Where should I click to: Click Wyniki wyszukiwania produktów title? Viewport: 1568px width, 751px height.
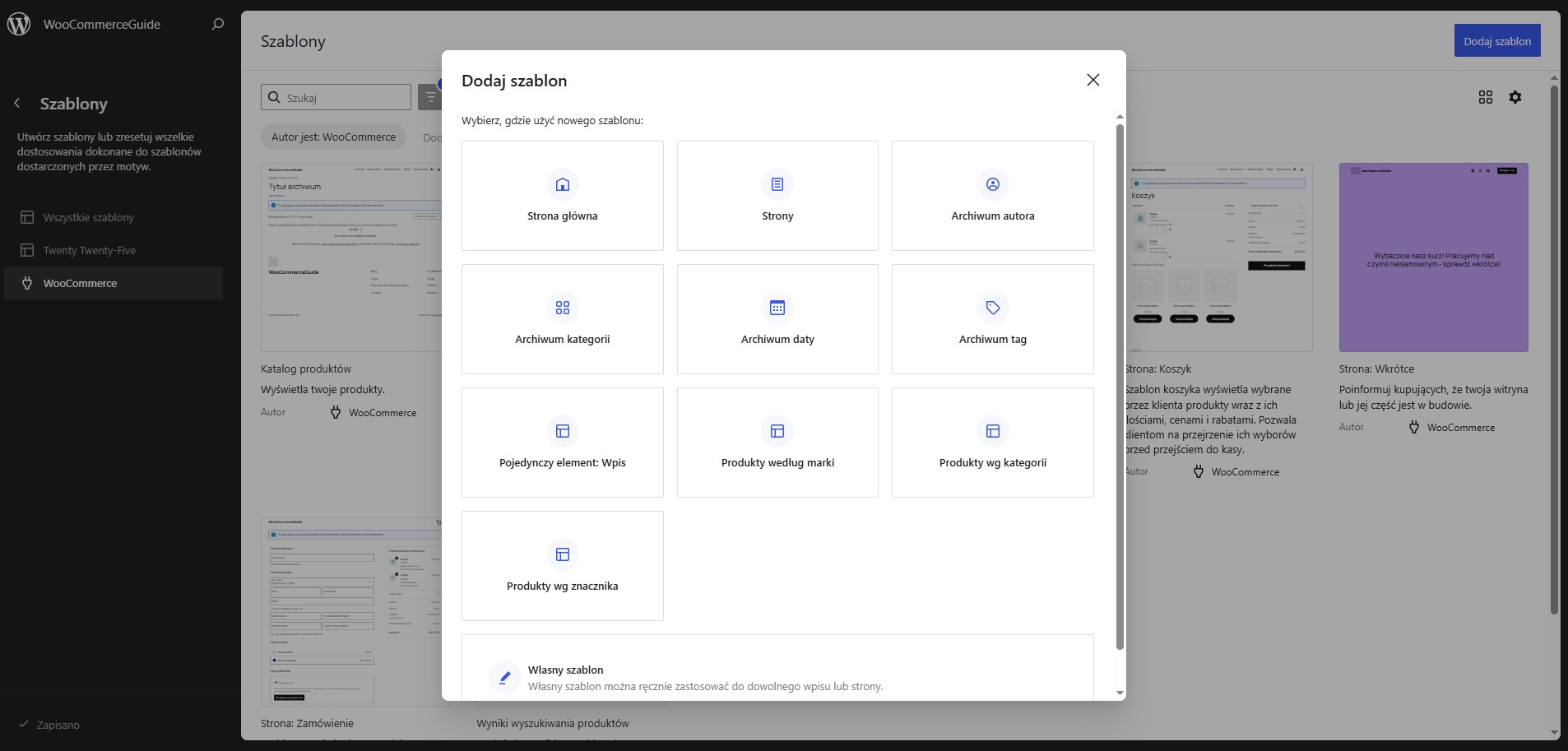[553, 723]
